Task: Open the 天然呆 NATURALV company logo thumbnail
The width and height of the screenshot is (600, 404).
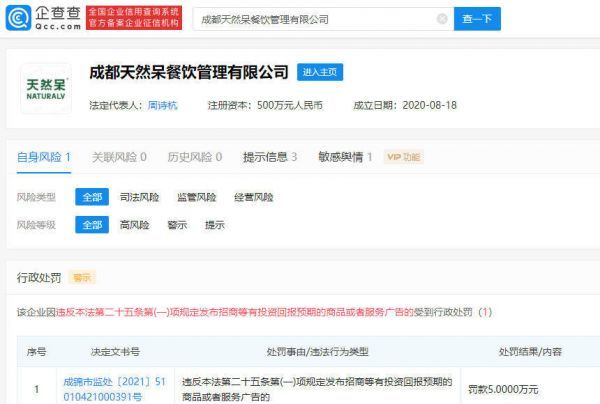Action: (x=46, y=89)
